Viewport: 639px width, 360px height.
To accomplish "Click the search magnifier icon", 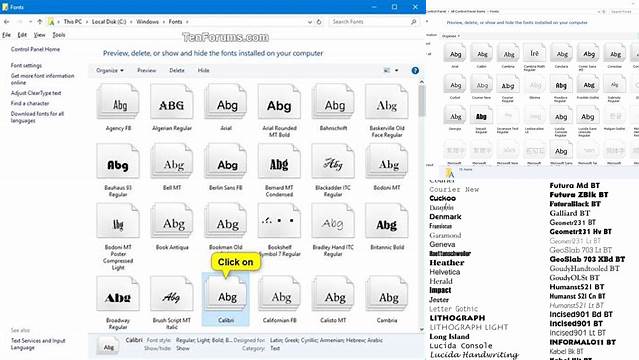I will (x=414, y=22).
